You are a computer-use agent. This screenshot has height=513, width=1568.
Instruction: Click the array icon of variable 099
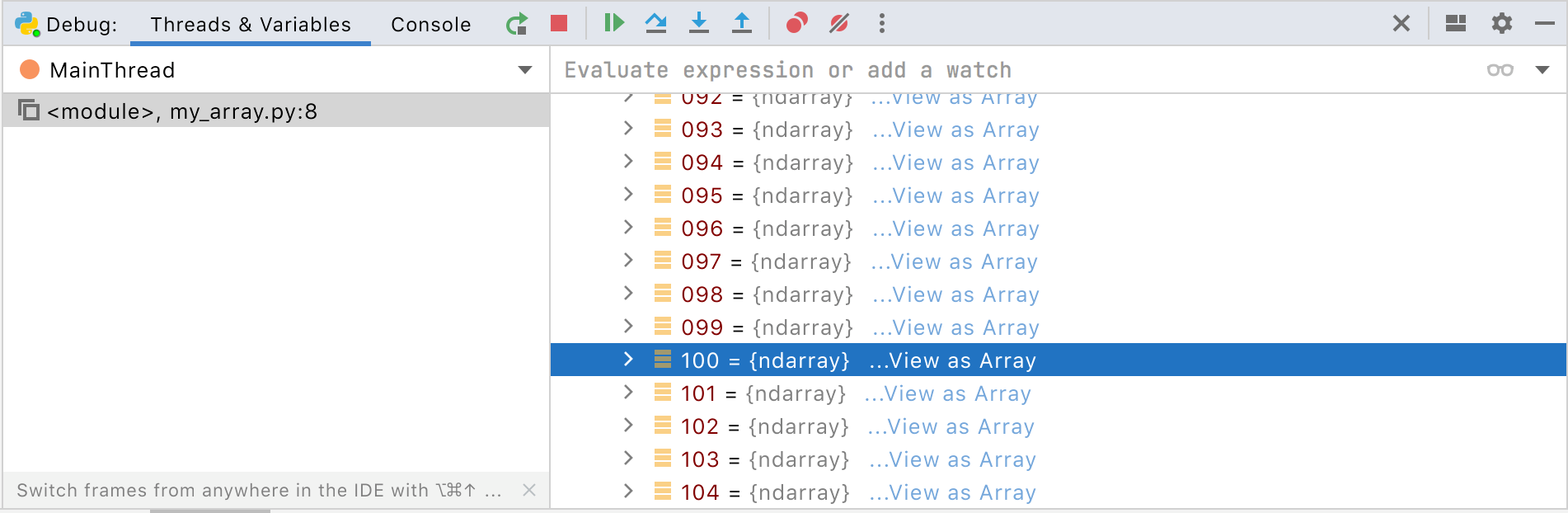[662, 327]
